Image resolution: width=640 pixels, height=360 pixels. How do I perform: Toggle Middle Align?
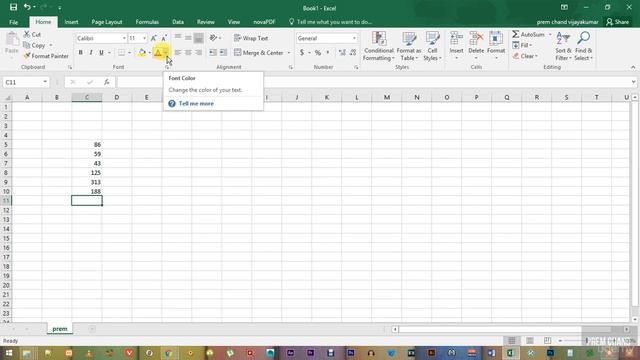188,38
